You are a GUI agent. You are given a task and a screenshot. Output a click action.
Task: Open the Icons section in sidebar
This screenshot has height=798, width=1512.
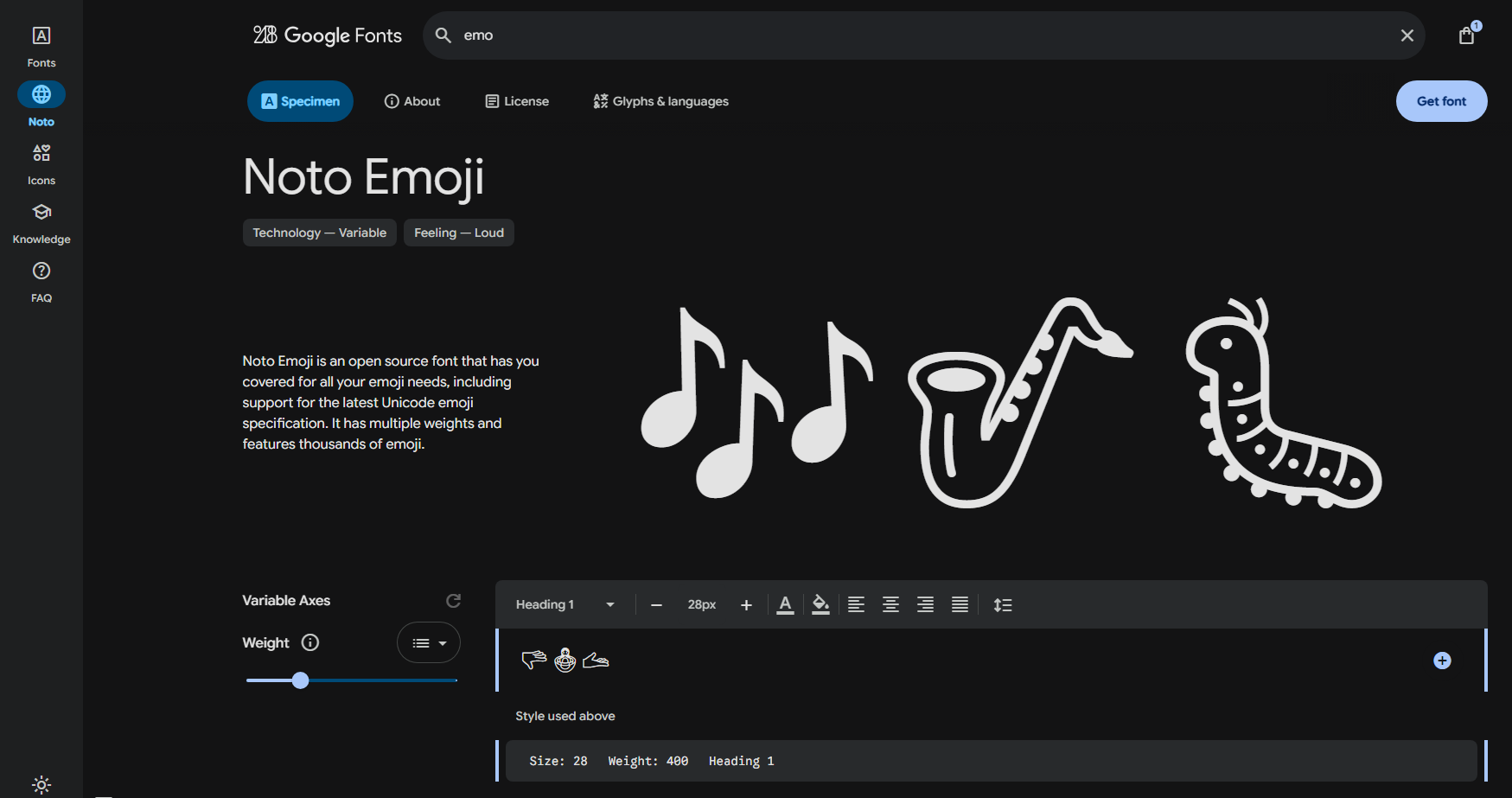coord(41,164)
